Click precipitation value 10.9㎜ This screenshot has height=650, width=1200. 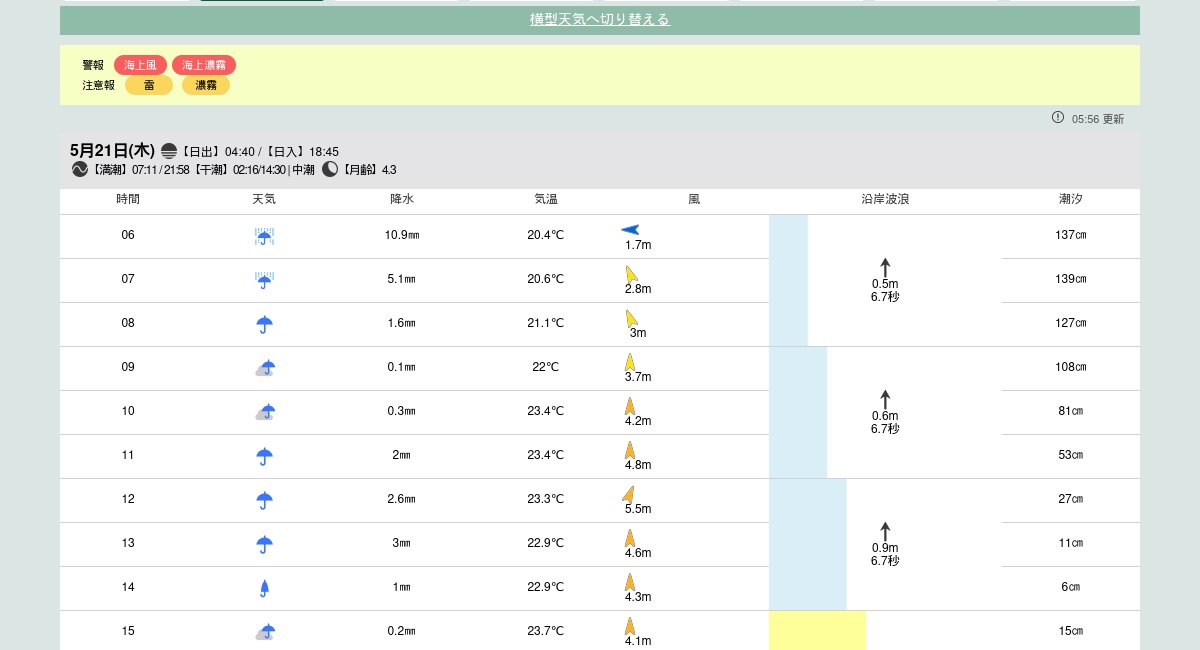402,235
